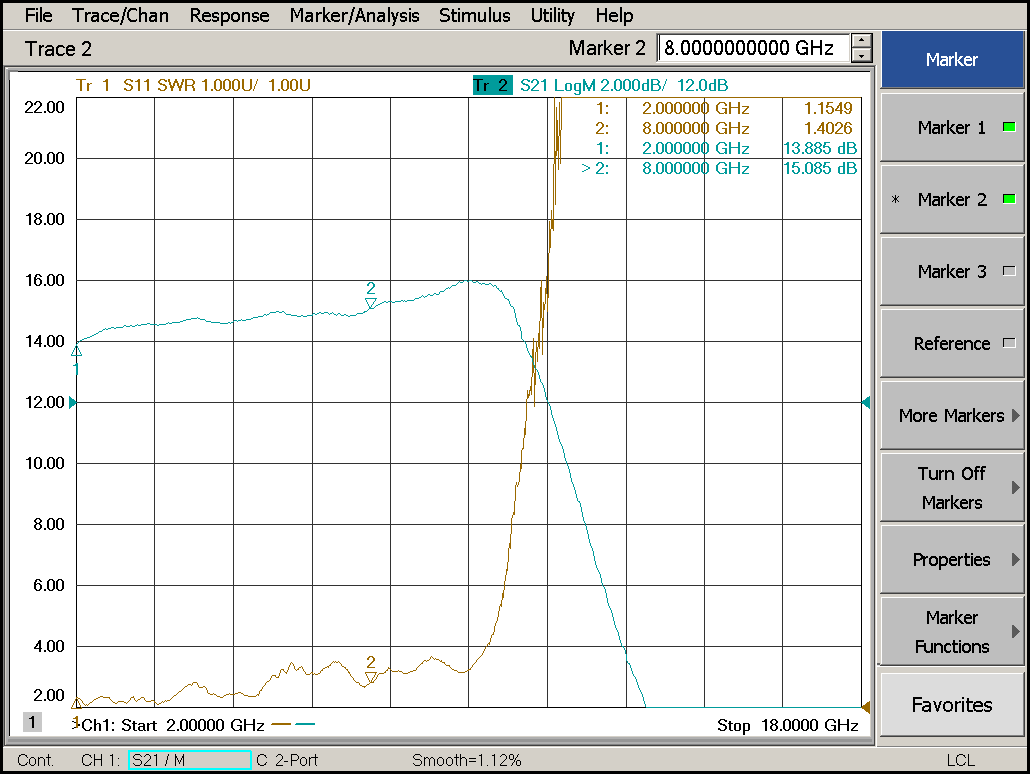Open the Utility menu
This screenshot has width=1030, height=774.
pos(552,15)
